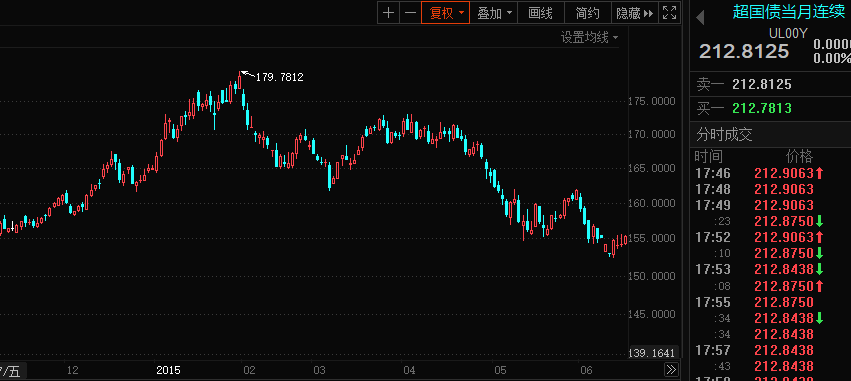851x381 pixels.
Task: Toggle the 复权 adjustment mode
Action: point(441,13)
